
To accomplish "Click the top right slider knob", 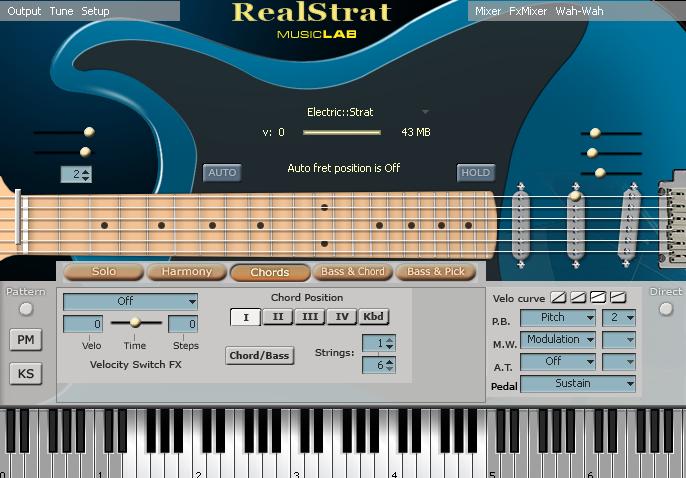I will coord(595,133).
